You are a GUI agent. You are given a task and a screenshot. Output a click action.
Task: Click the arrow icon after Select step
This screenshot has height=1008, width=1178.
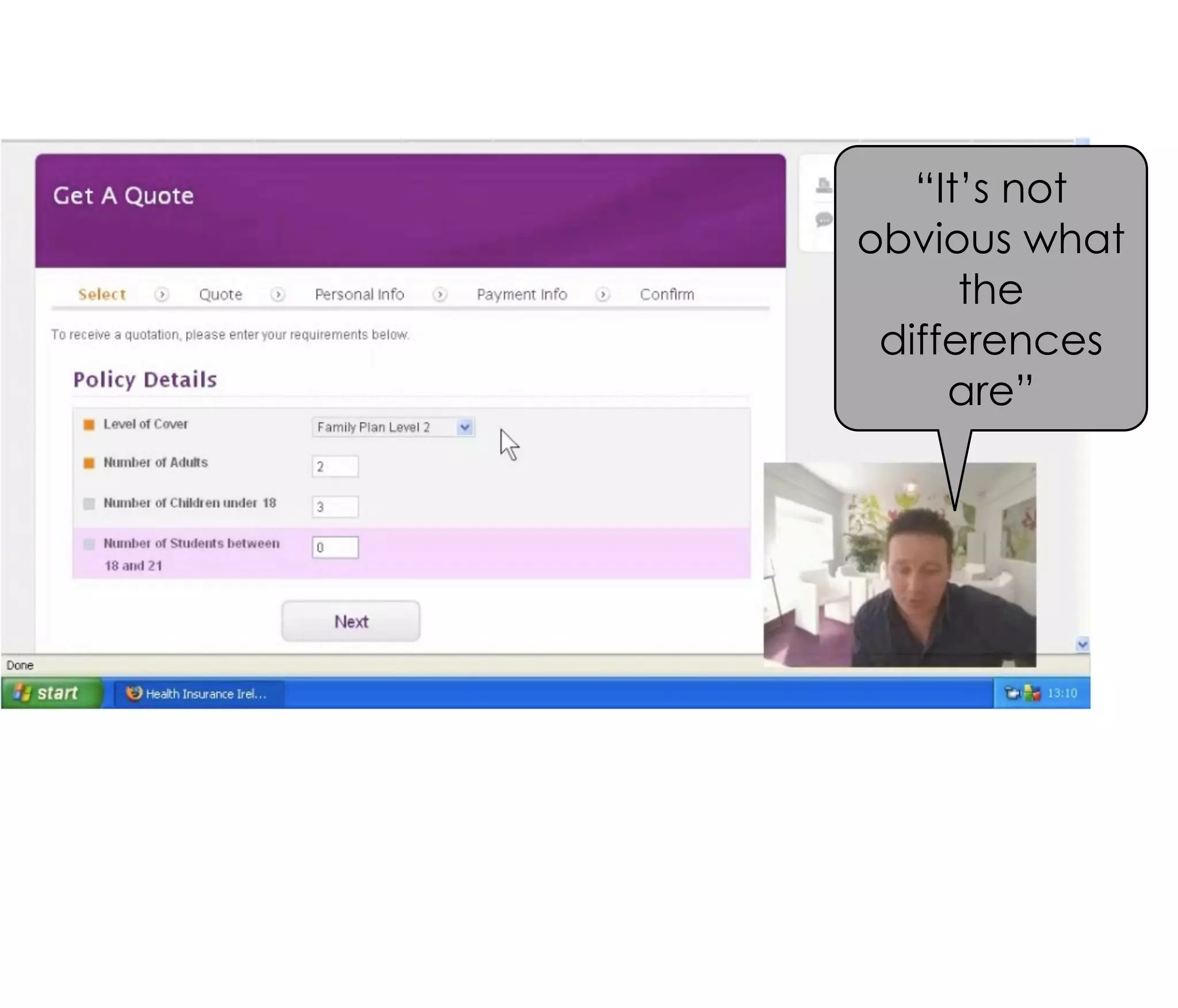click(x=162, y=295)
